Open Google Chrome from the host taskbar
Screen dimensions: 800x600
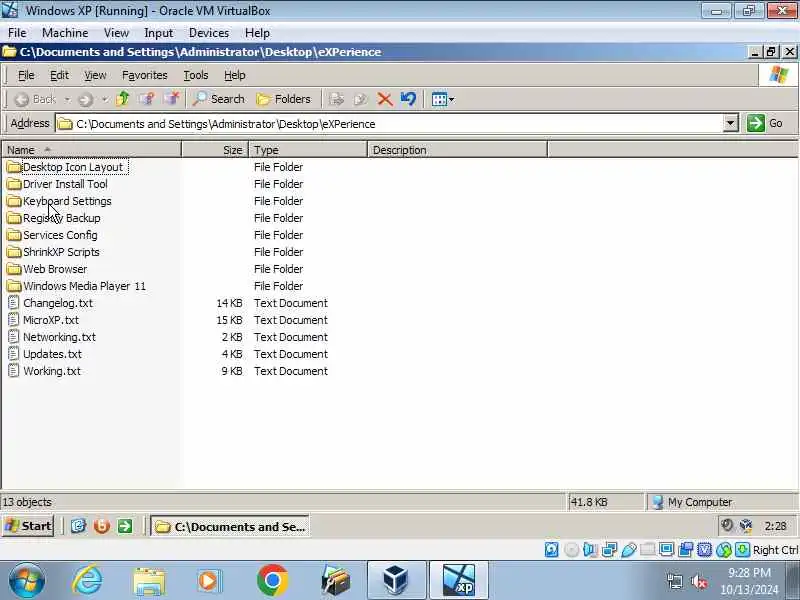(272, 580)
